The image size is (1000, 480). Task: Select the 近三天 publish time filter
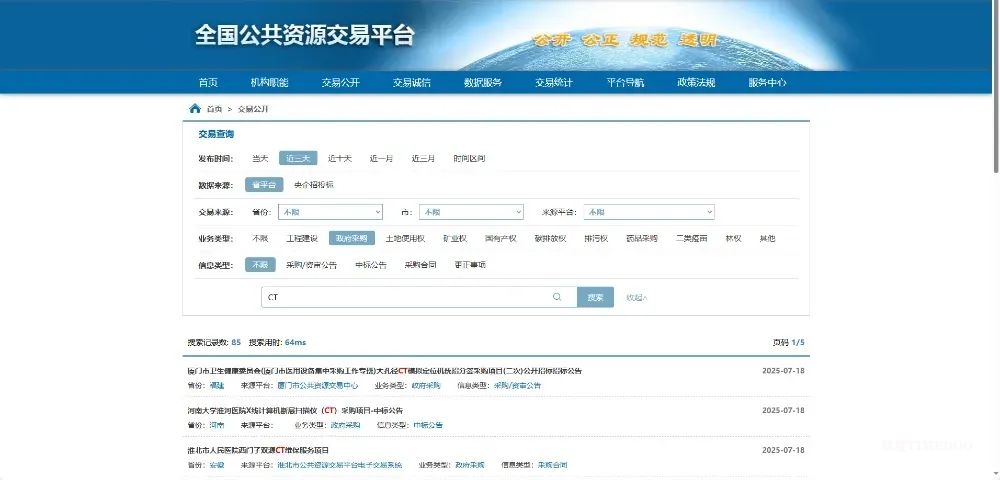tap(298, 159)
